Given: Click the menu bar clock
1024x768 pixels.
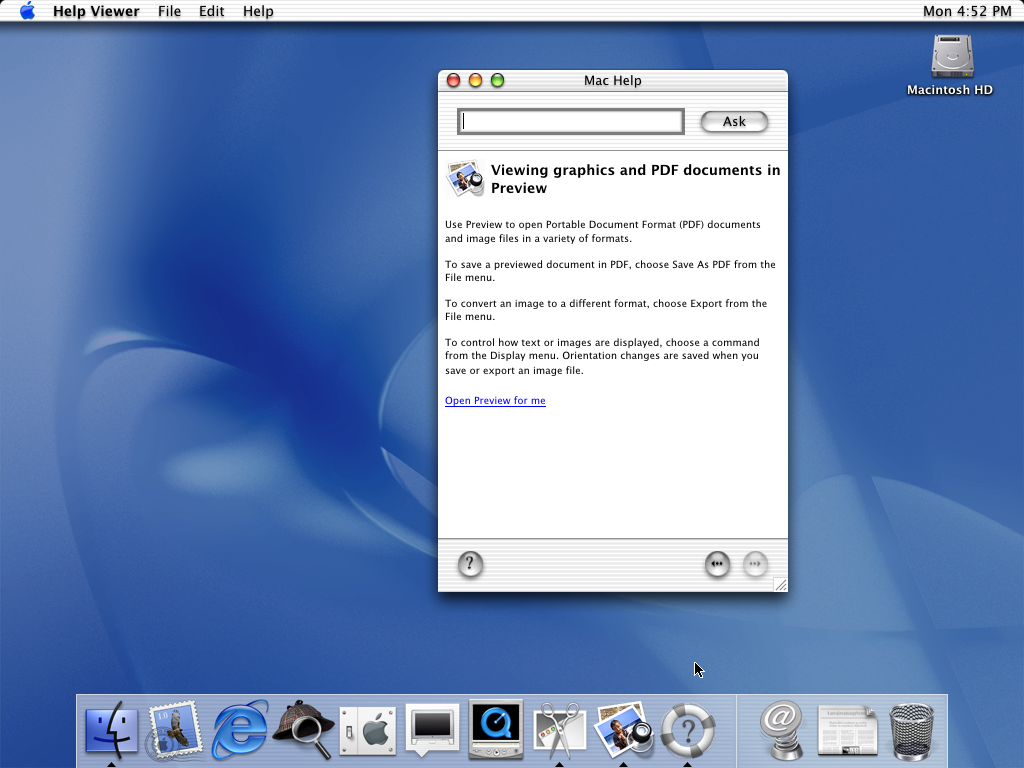Looking at the screenshot, I should click(967, 11).
